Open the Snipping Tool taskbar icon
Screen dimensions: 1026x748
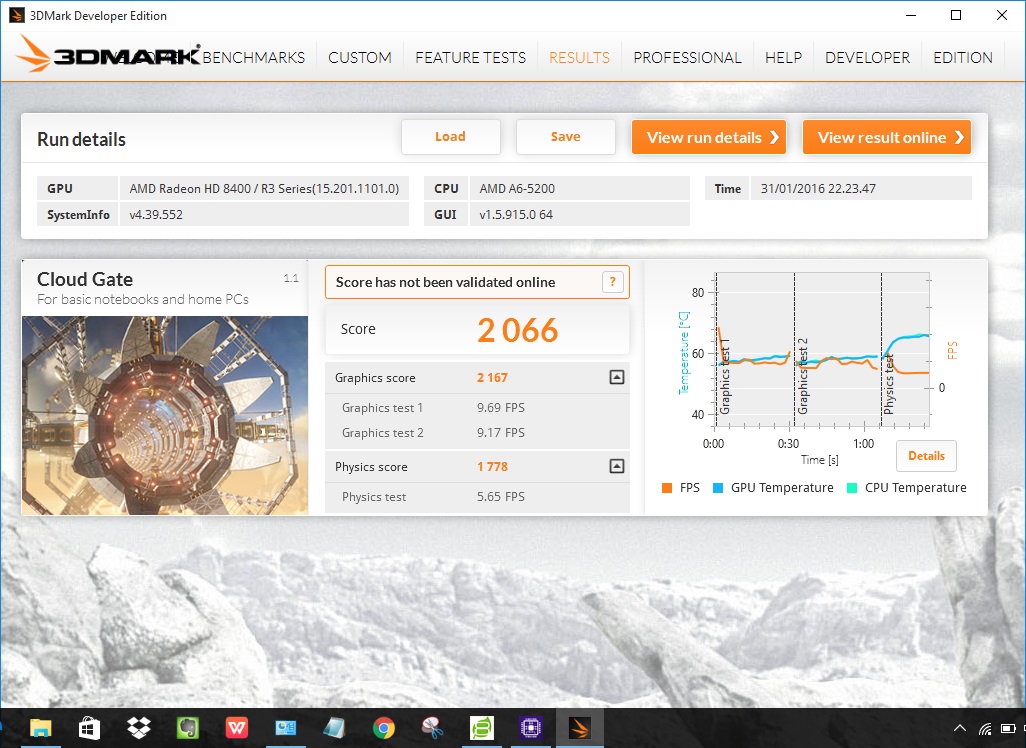tap(433, 728)
